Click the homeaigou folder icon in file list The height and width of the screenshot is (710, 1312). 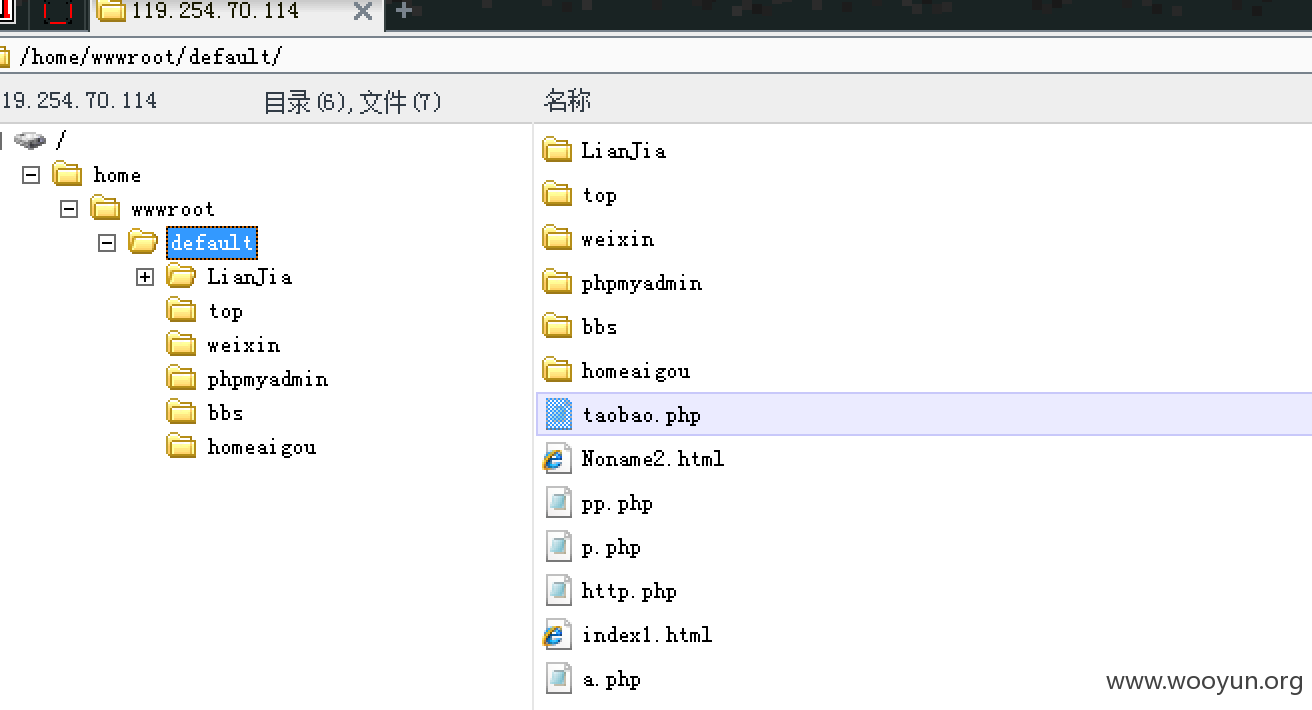(557, 371)
